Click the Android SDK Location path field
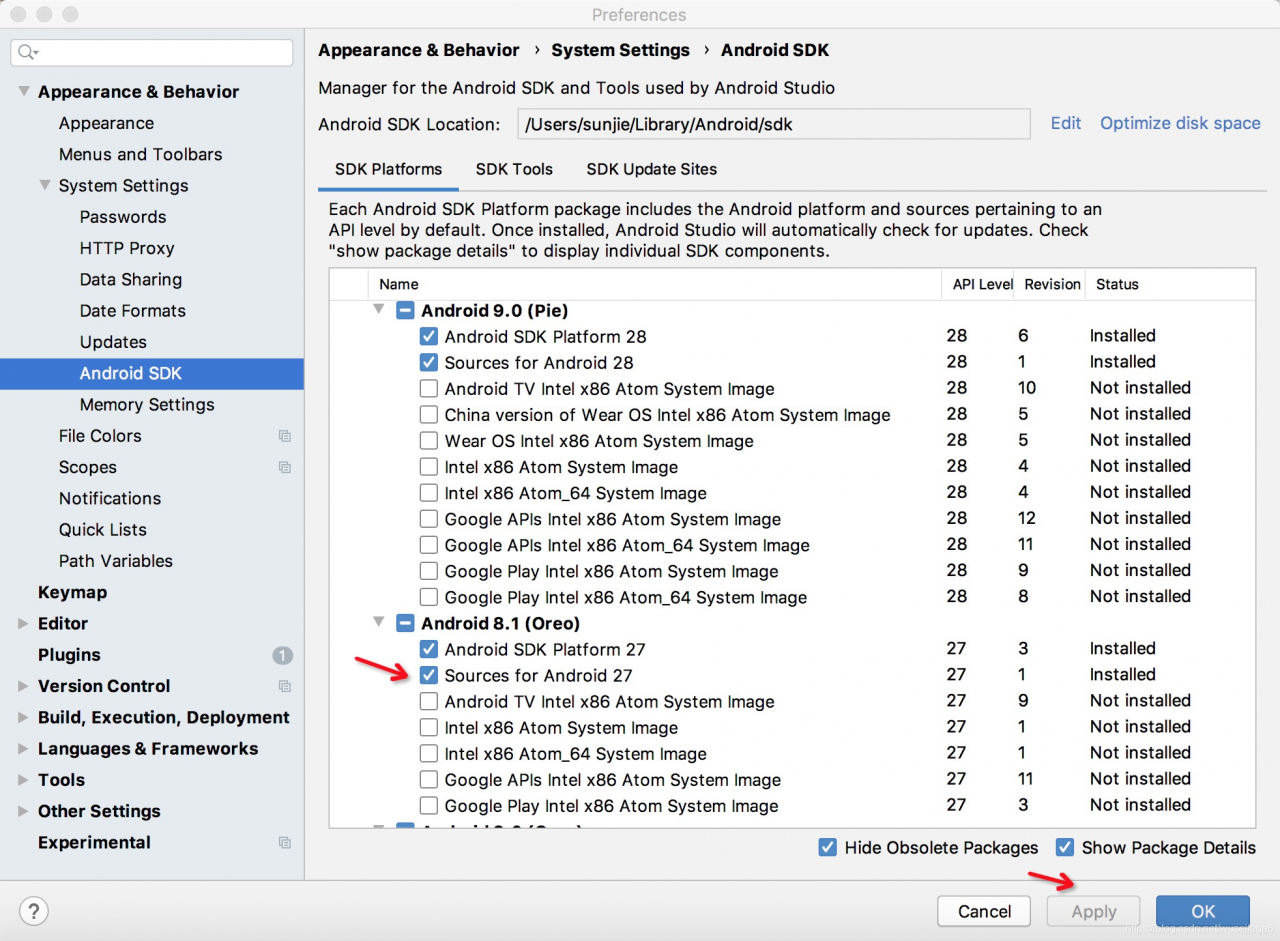The height and width of the screenshot is (941, 1280). click(x=774, y=124)
